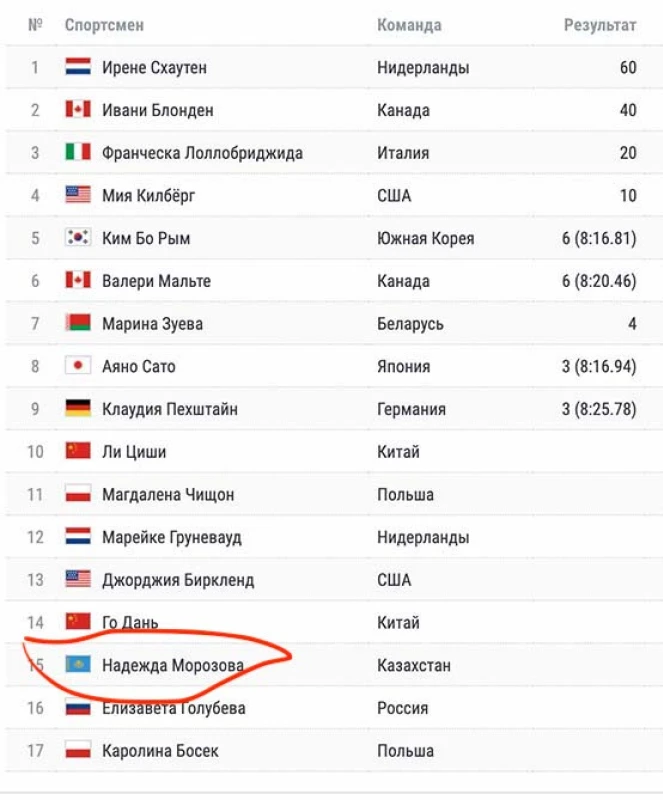
Task: Click team name Казахстан
Action: (x=413, y=665)
